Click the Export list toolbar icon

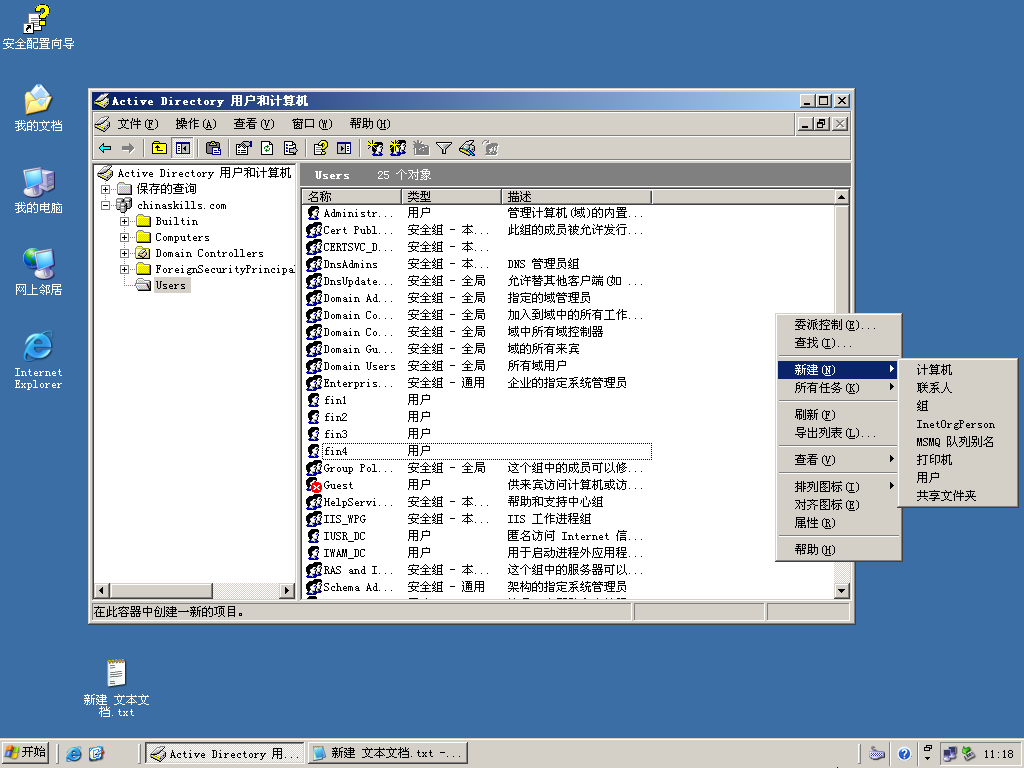(x=290, y=148)
